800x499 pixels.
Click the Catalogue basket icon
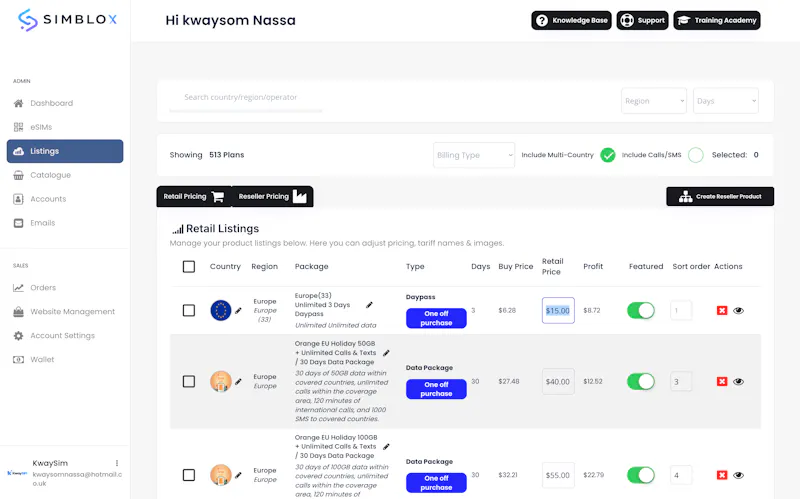point(18,175)
